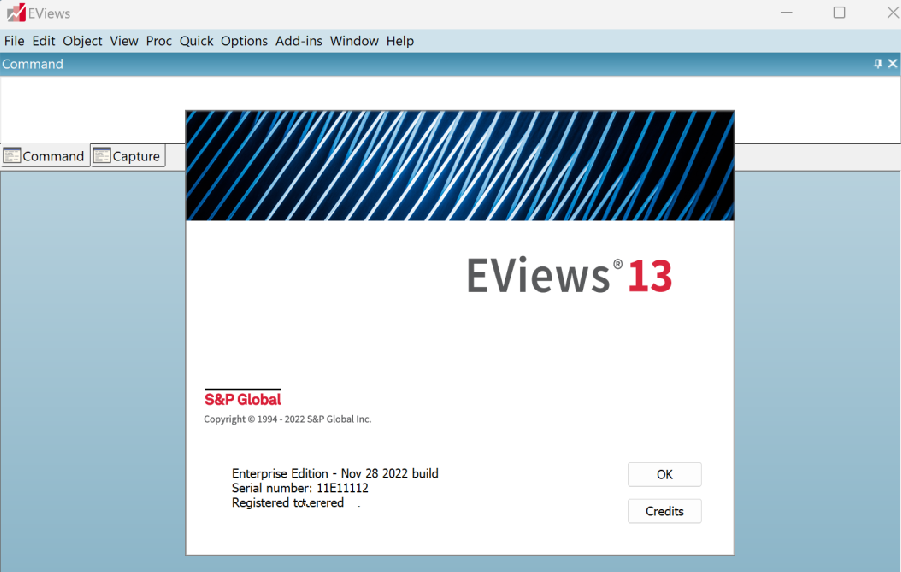Close the Command panel

(x=892, y=64)
